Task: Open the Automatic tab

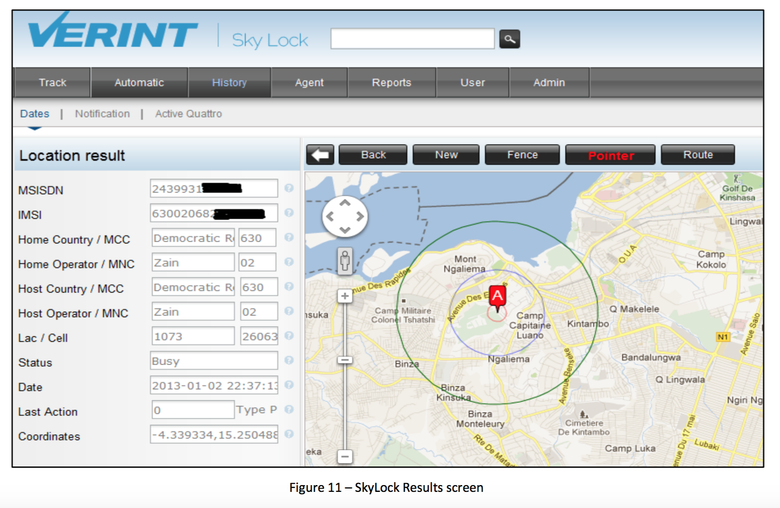Action: [139, 83]
